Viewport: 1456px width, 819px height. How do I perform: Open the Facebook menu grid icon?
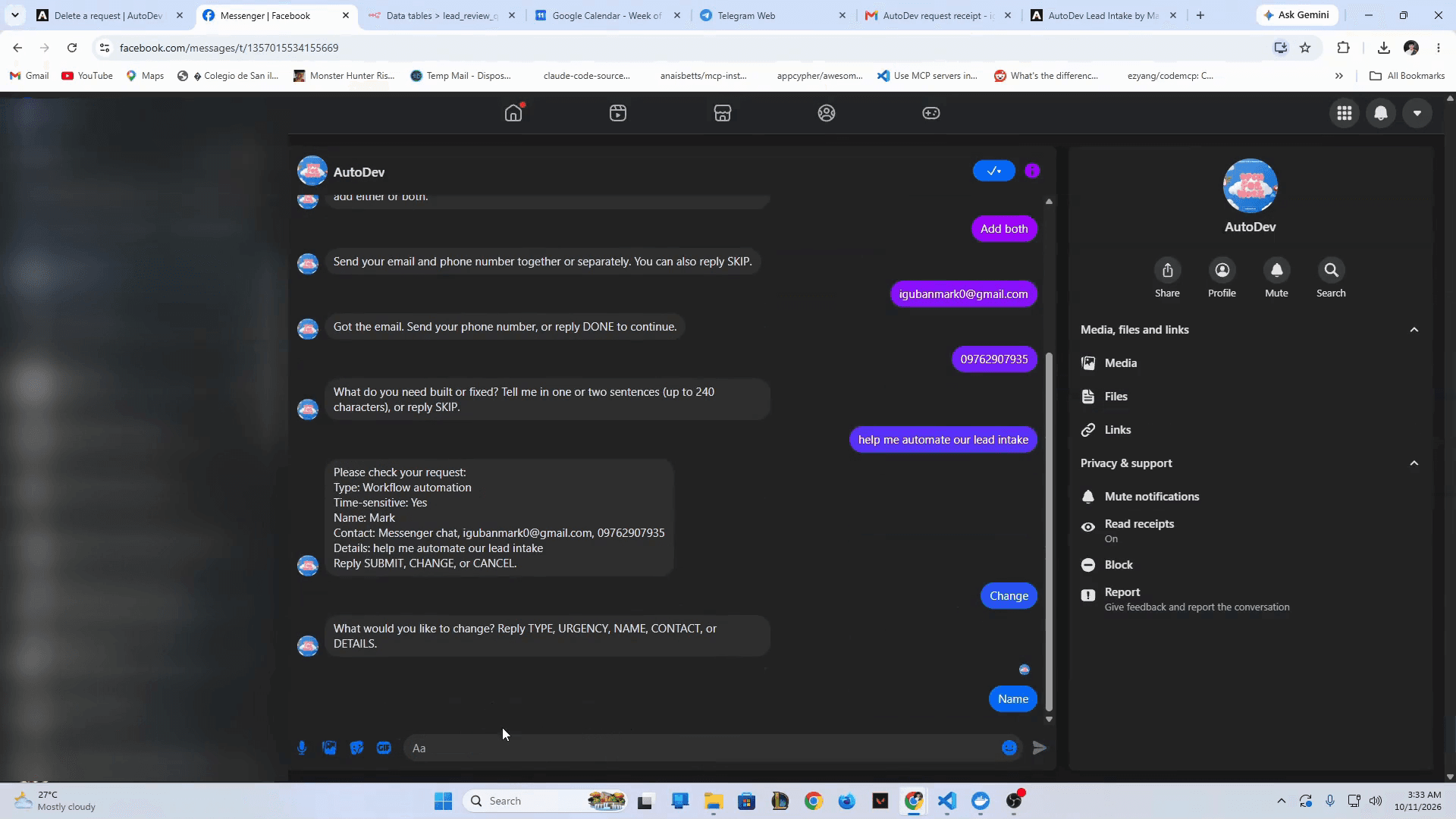[x=1345, y=113]
